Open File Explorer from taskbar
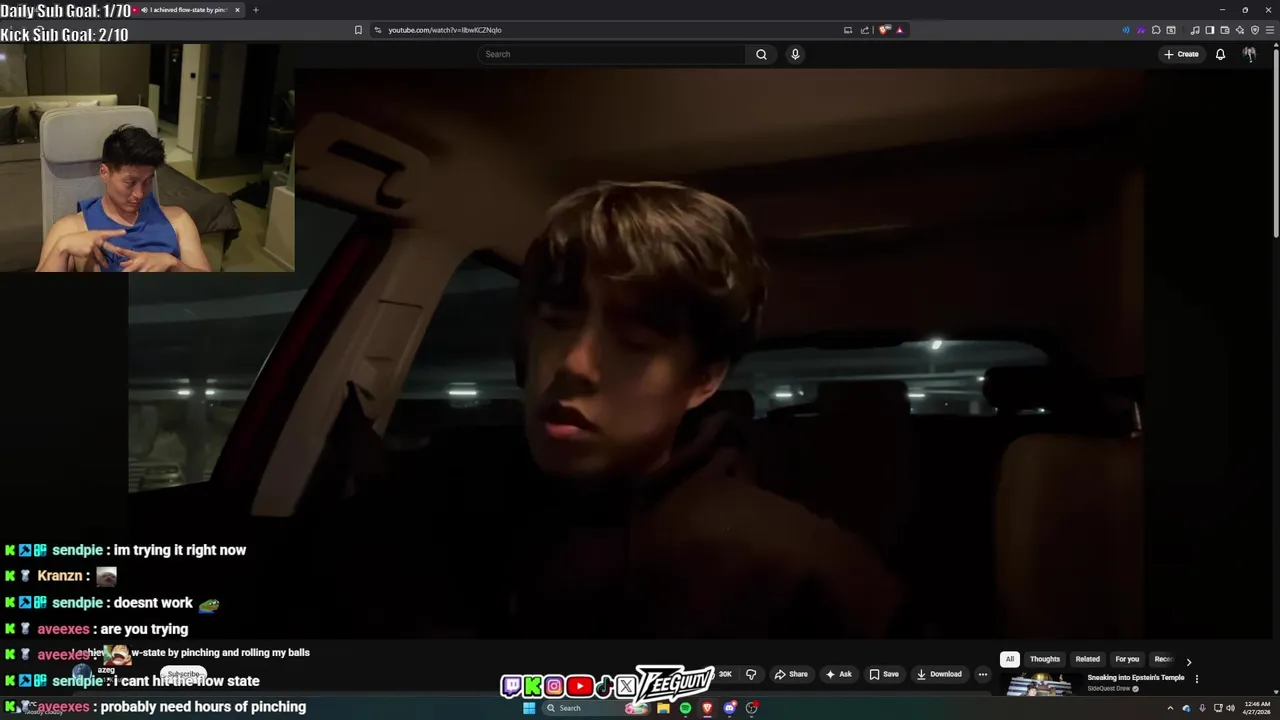1280x720 pixels. point(663,708)
